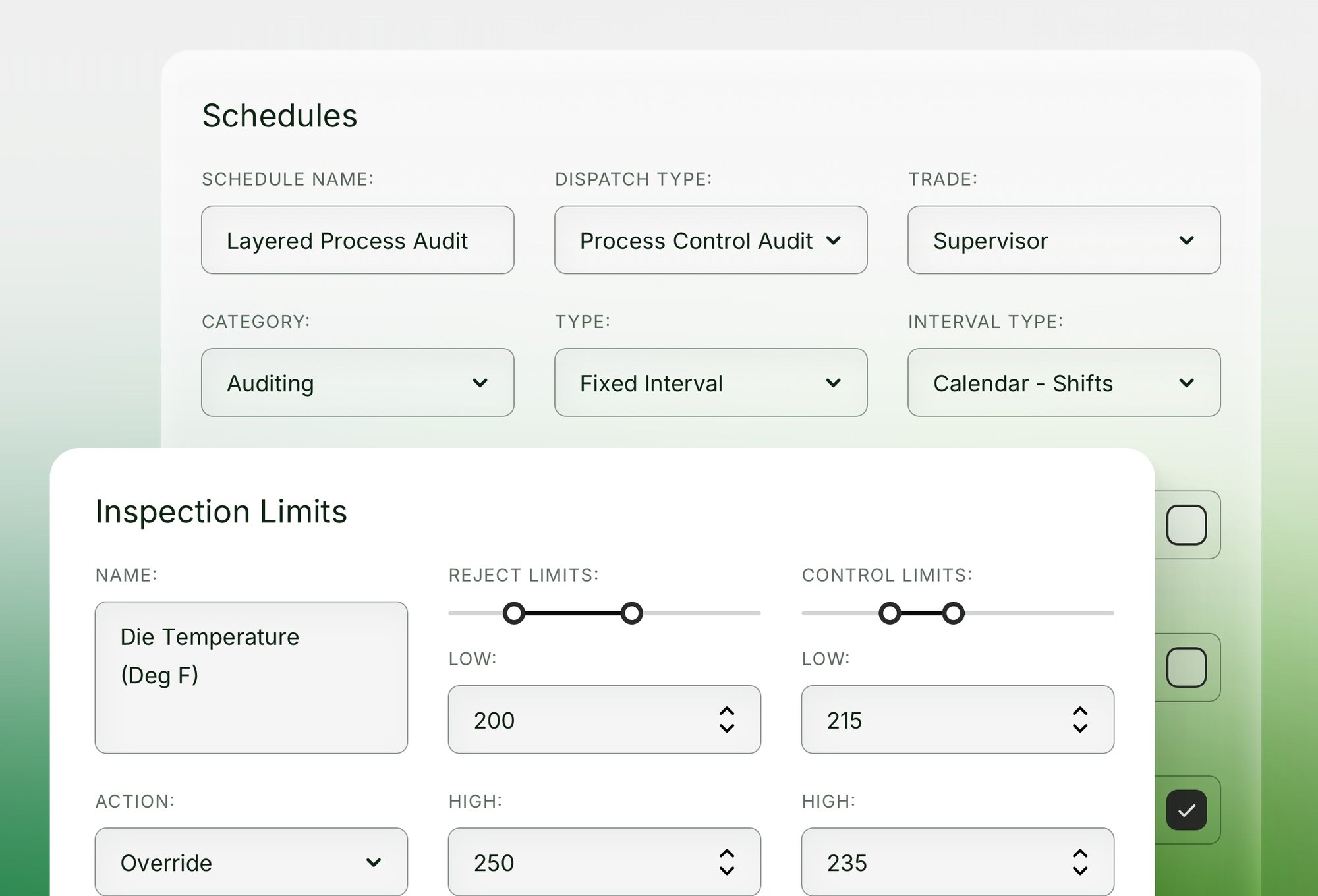Viewport: 1318px width, 896px height.
Task: Click the Inspection Limits heading
Action: coord(221,512)
